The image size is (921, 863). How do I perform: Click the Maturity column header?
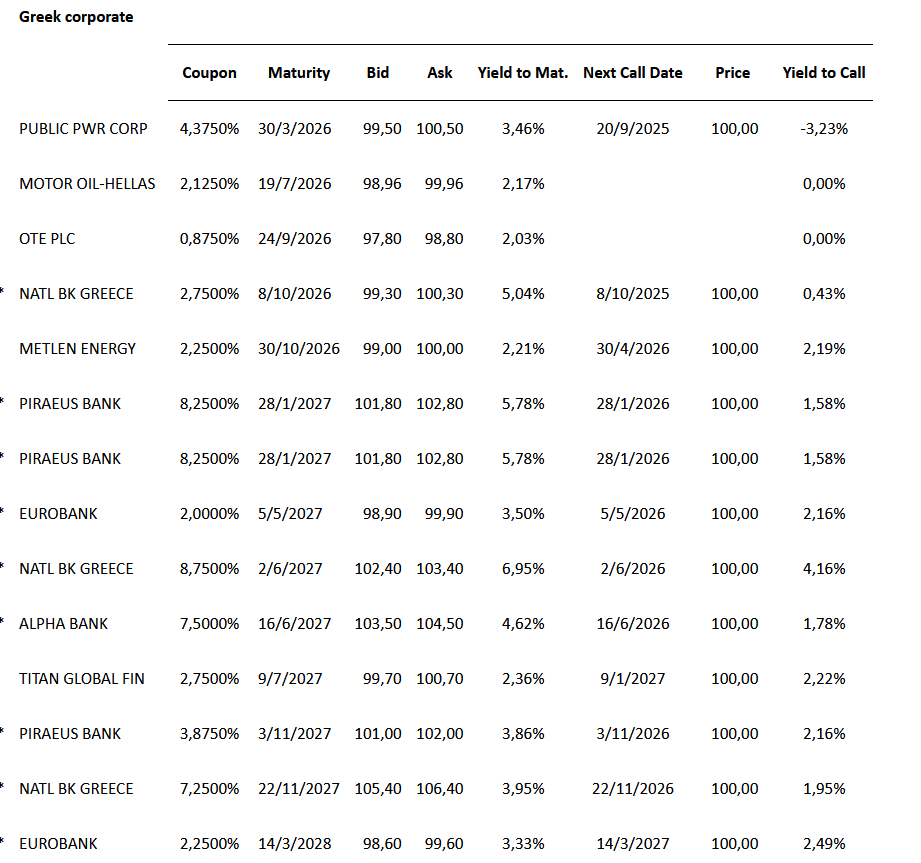coord(299,73)
